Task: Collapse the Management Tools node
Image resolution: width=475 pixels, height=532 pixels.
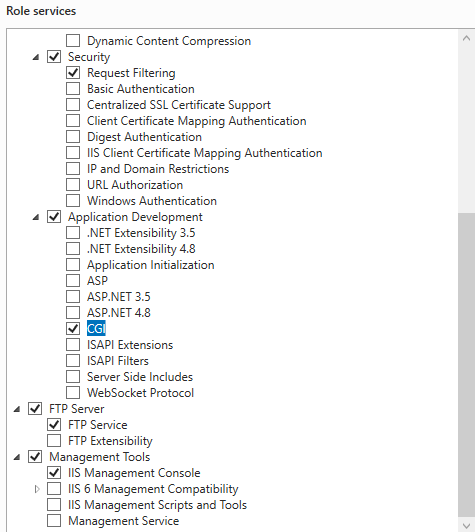Action: point(17,458)
